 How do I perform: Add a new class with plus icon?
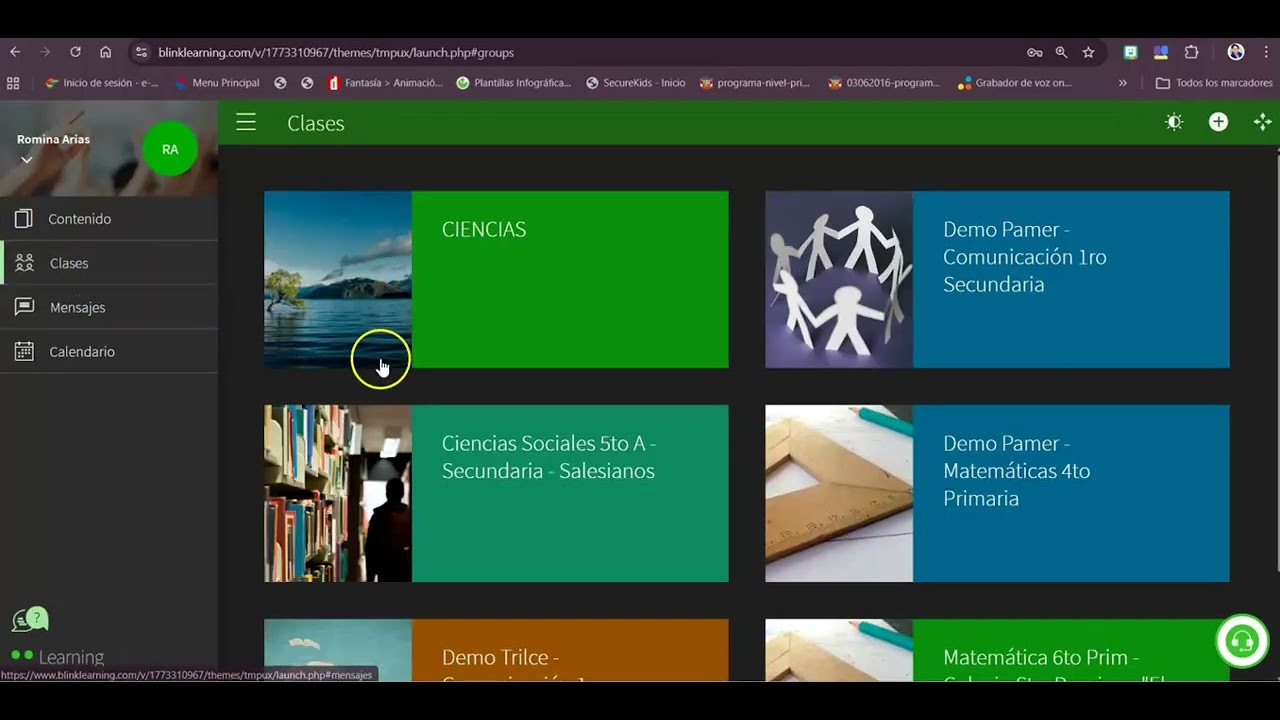[x=1218, y=122]
